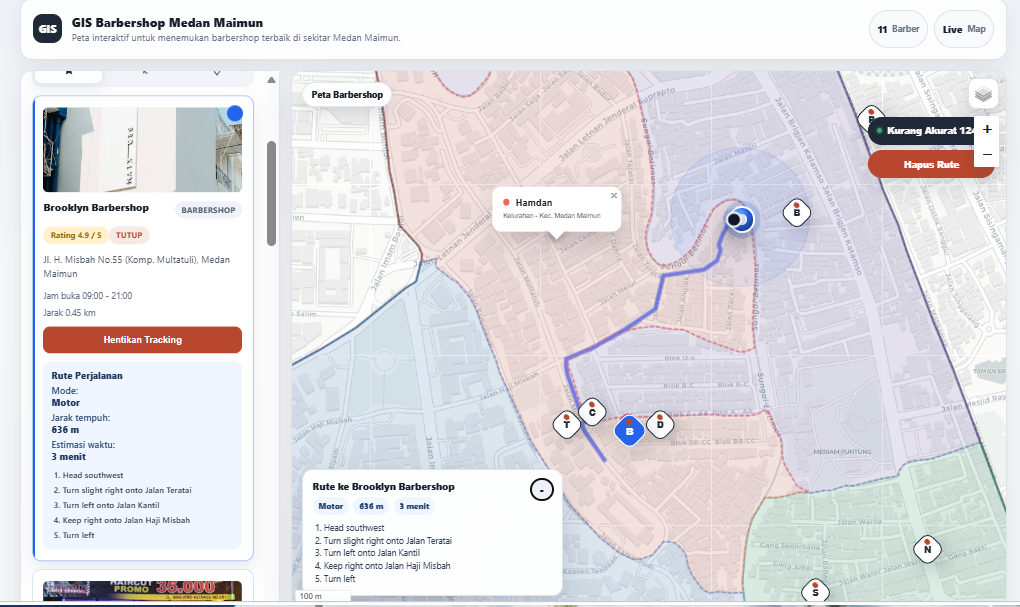Select the D barbershop marker on map
1020x607 pixels.
tap(660, 424)
